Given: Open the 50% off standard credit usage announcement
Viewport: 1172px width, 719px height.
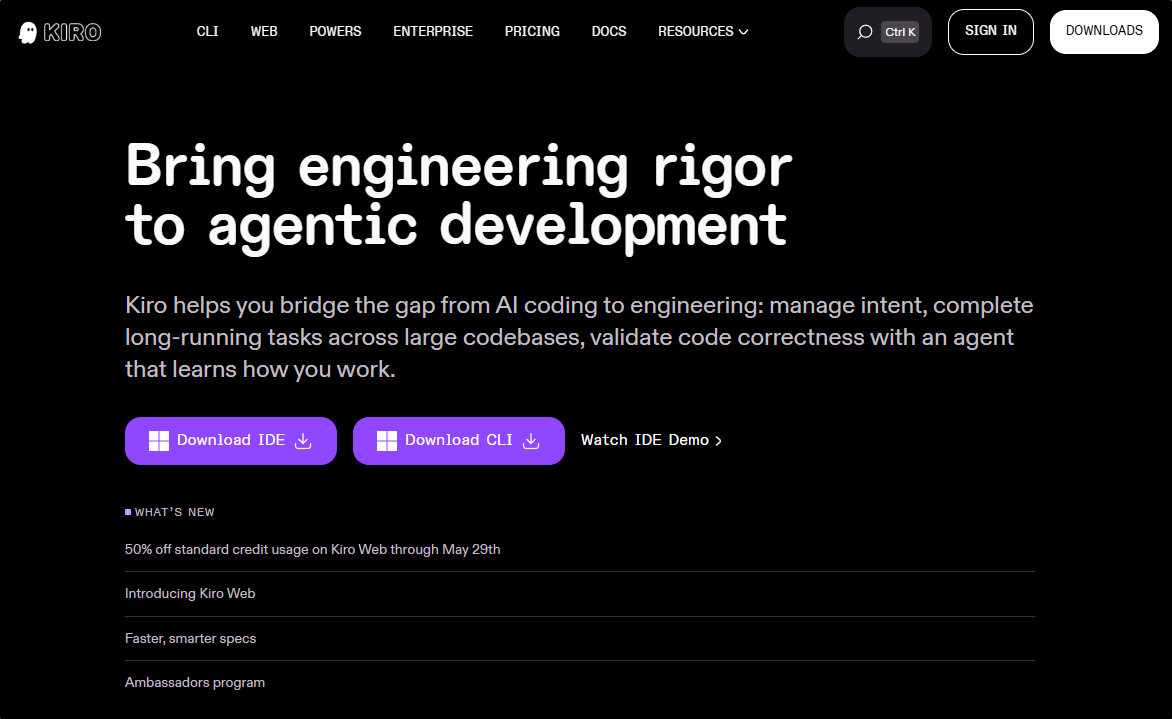Looking at the screenshot, I should coord(312,549).
